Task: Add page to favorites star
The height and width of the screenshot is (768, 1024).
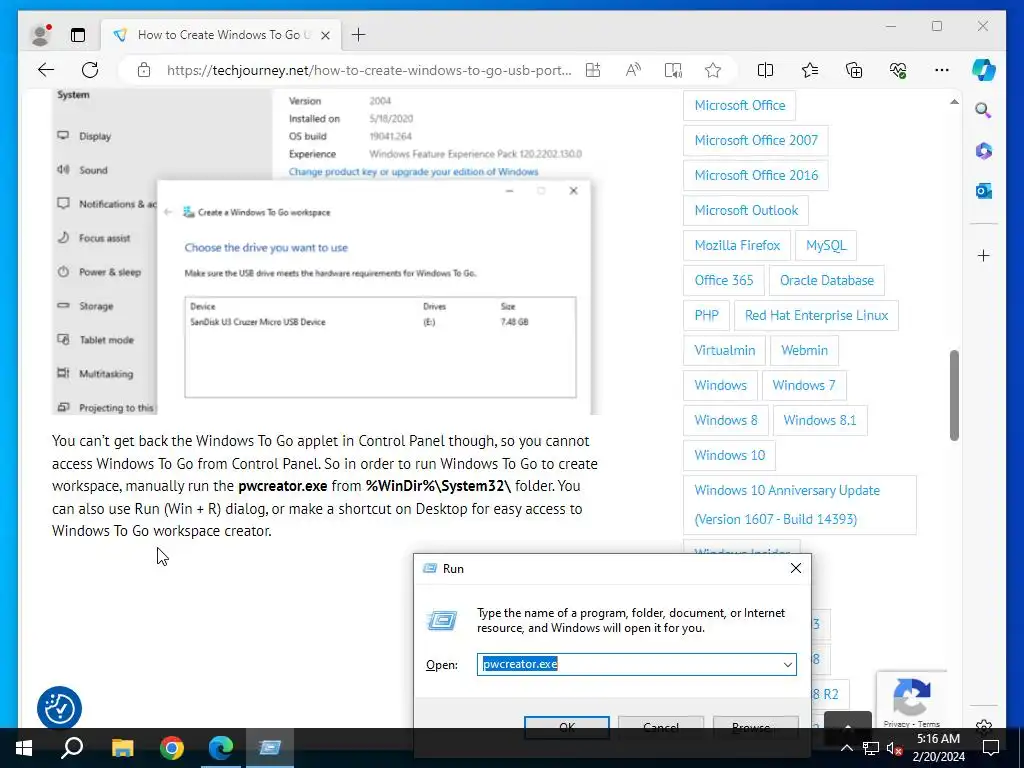Action: click(712, 70)
